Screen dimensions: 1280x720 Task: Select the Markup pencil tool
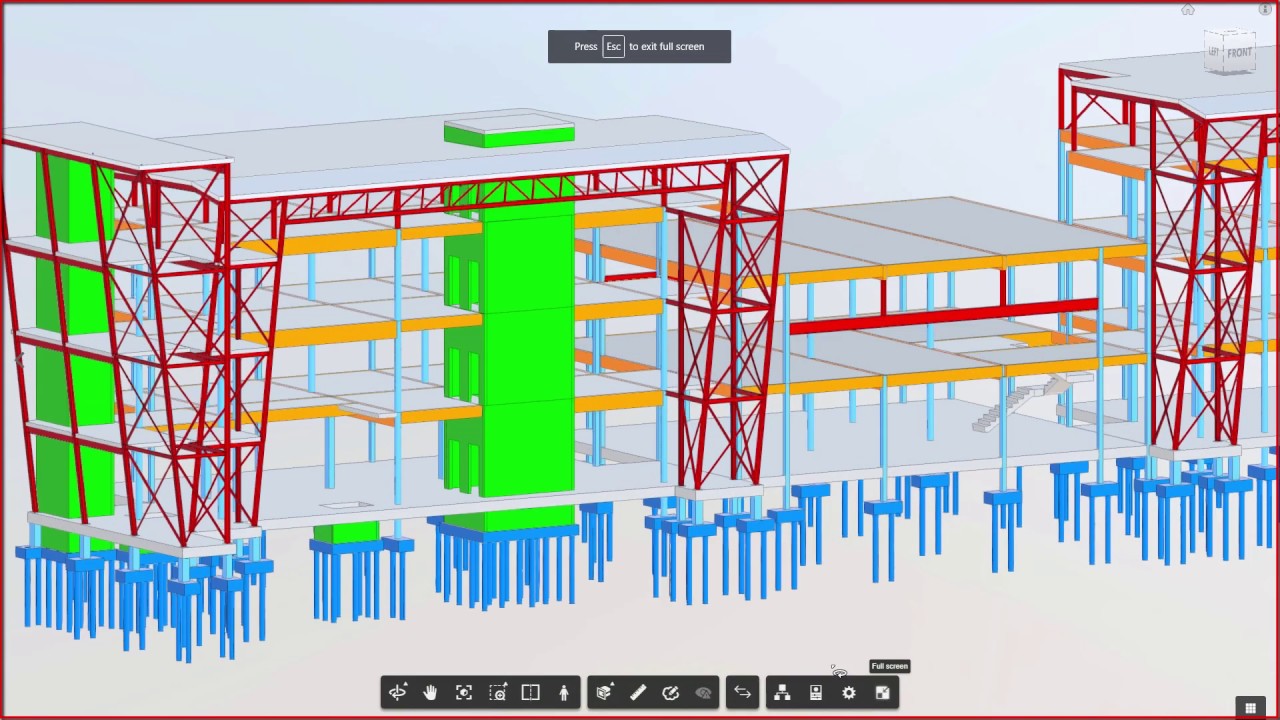(671, 692)
